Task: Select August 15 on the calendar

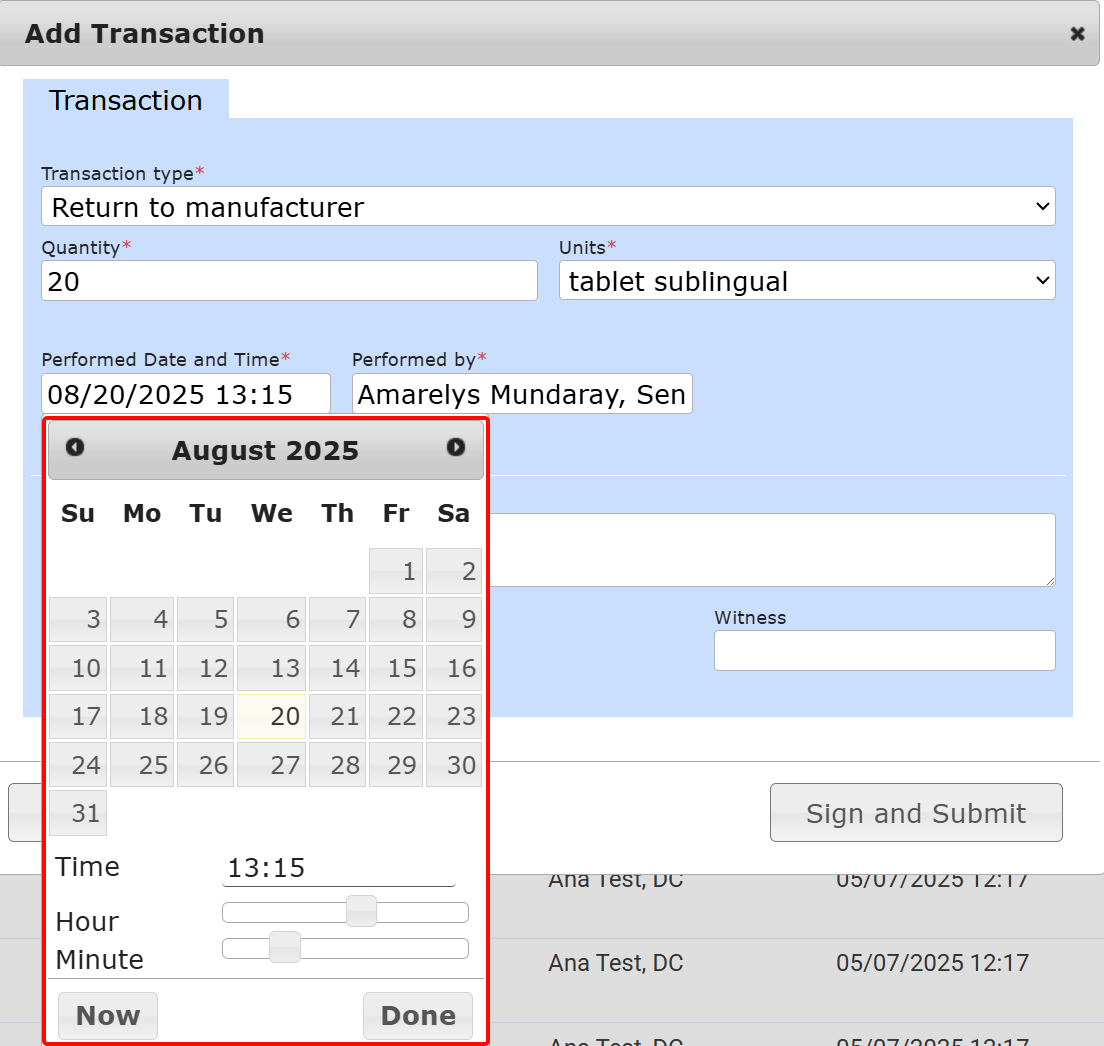Action: click(396, 668)
